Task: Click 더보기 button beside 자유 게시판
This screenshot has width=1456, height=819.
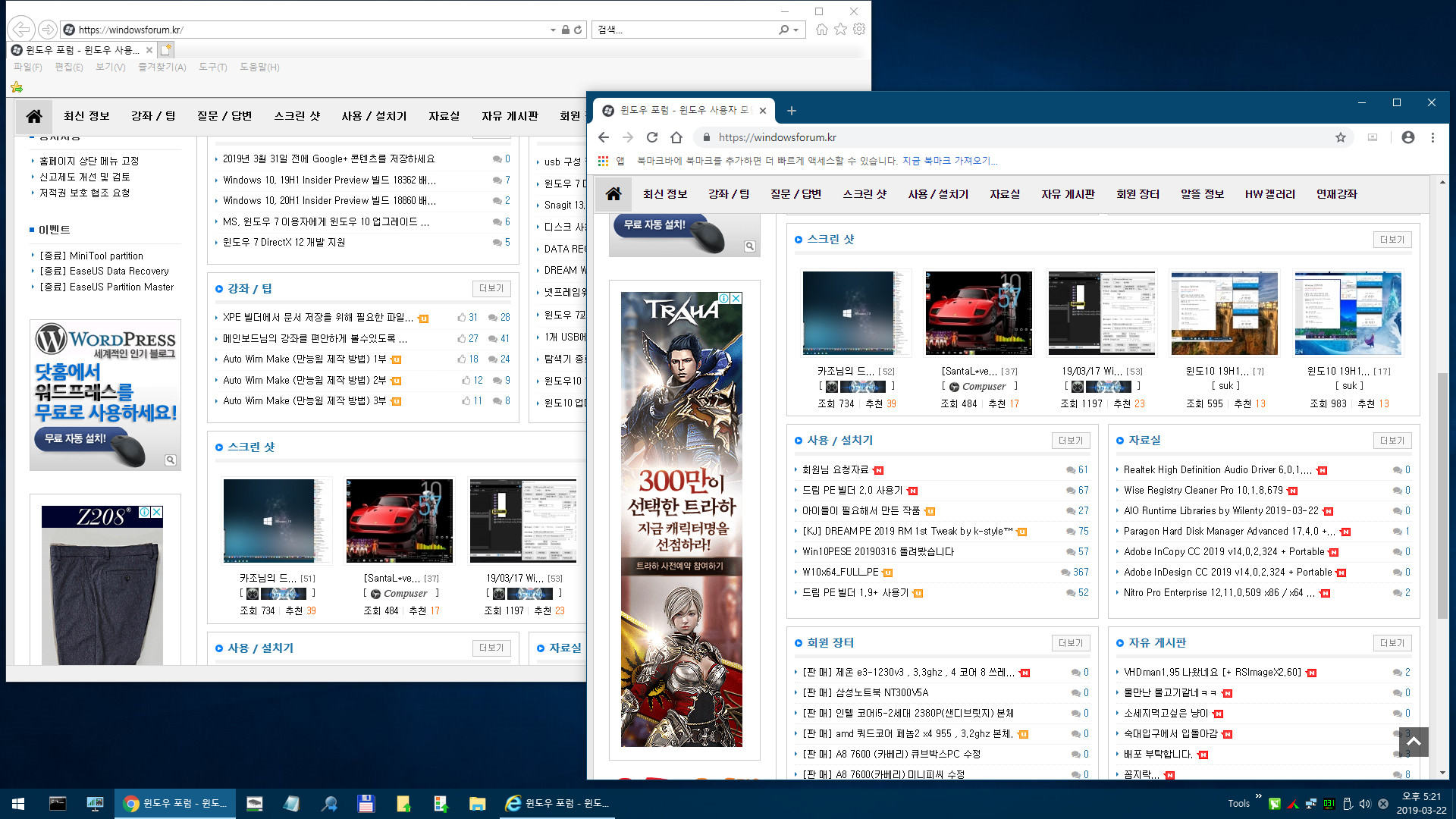Action: [x=1392, y=643]
